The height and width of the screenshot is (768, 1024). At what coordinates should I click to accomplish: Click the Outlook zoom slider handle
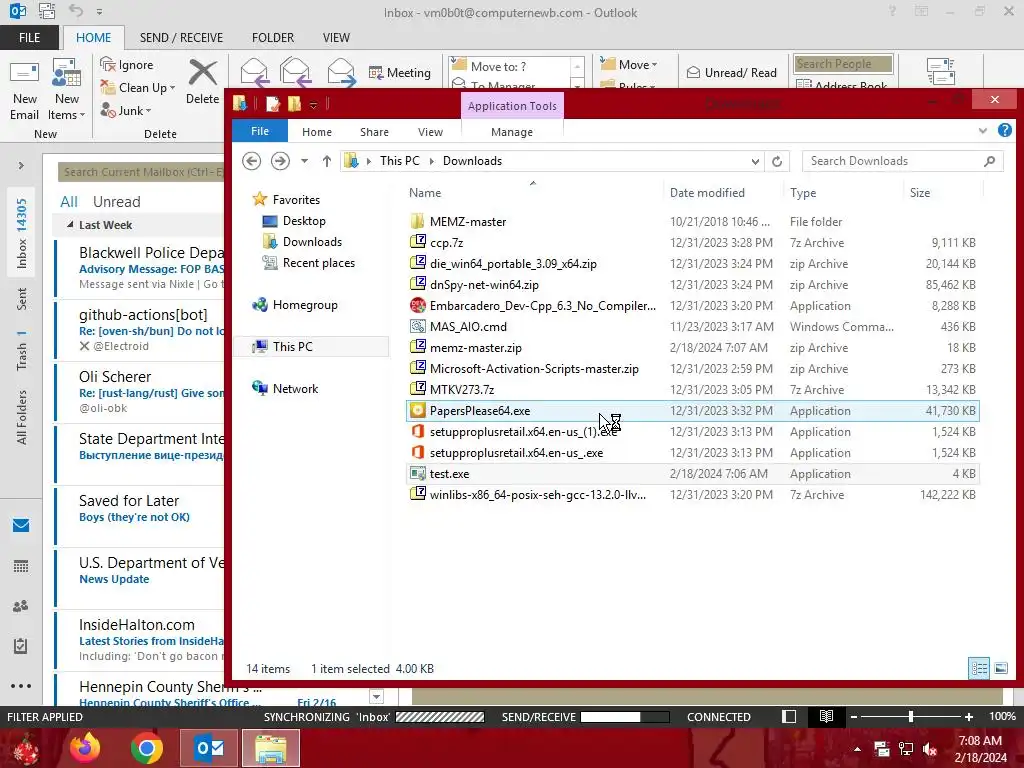click(910, 716)
